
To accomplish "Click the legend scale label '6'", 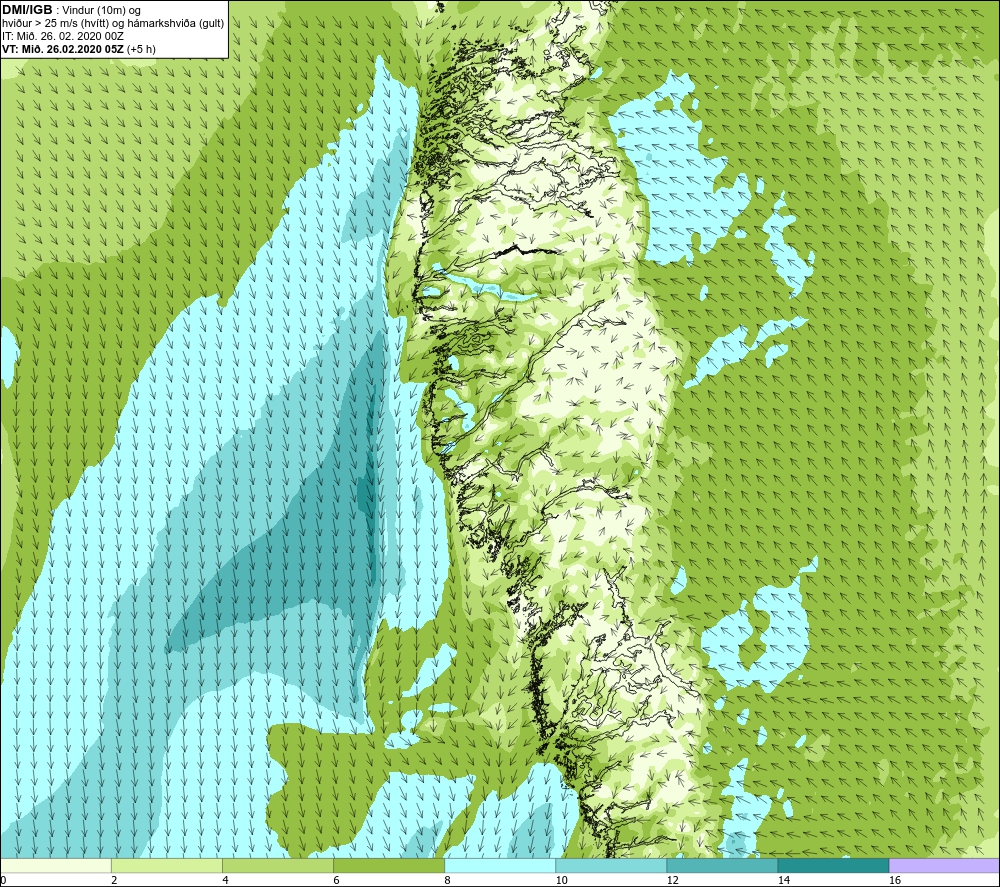I will click(x=336, y=880).
